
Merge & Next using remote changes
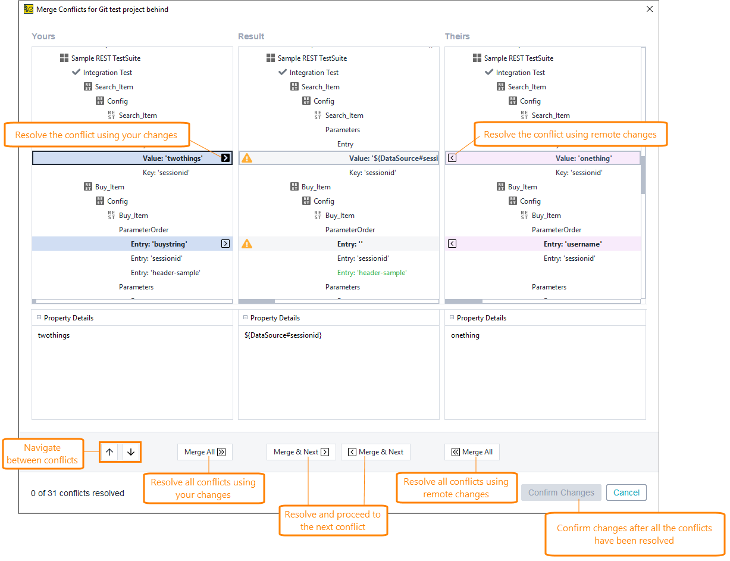[x=375, y=452]
